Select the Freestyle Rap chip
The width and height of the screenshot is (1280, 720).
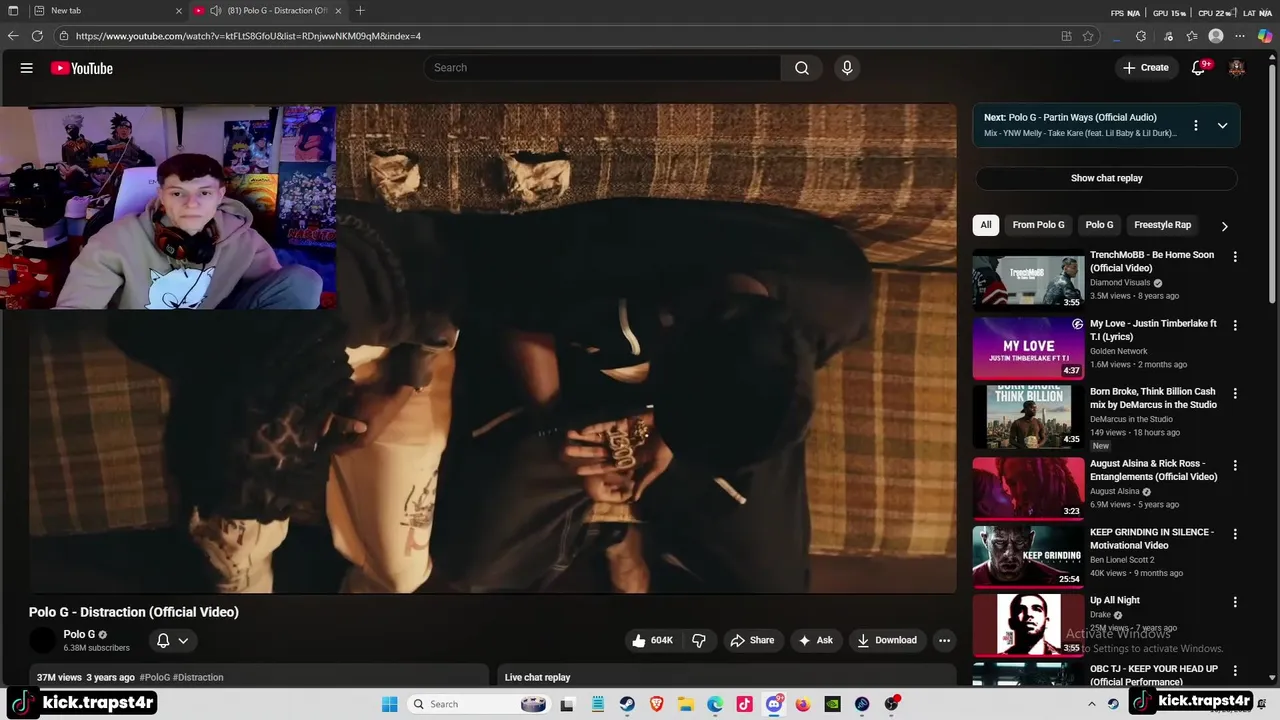pos(1162,225)
